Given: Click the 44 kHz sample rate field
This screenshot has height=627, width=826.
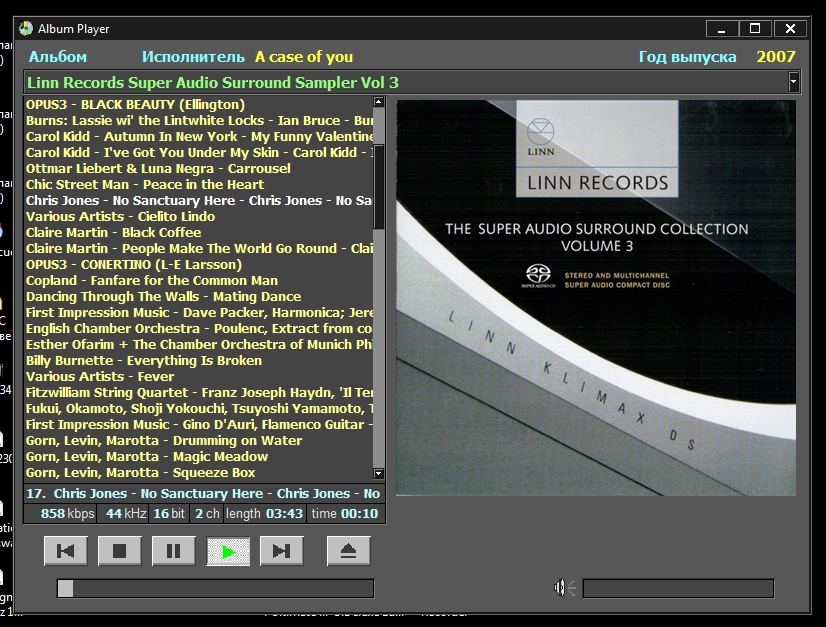Looking at the screenshot, I should [123, 514].
